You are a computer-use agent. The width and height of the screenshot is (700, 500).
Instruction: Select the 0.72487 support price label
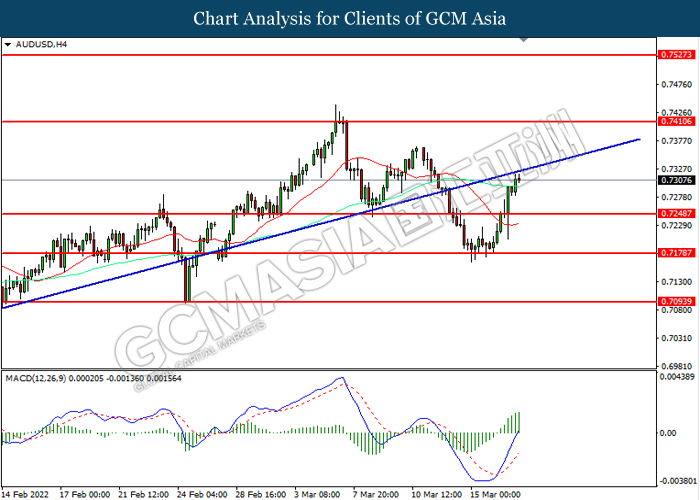[676, 213]
